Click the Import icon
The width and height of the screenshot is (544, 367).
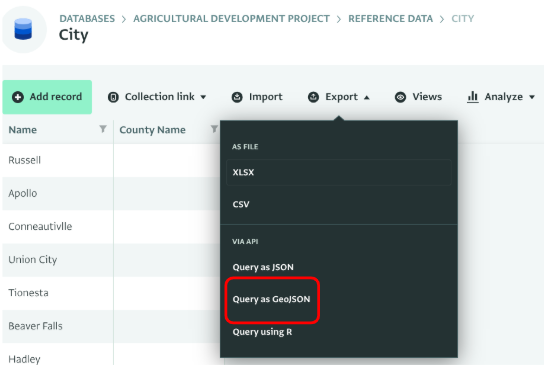pos(237,97)
